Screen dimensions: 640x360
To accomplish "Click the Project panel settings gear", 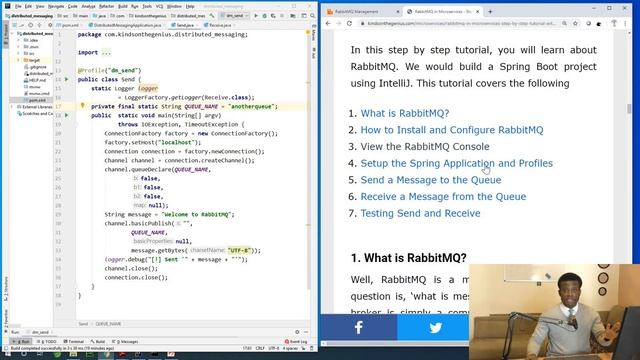I will (50, 25).
